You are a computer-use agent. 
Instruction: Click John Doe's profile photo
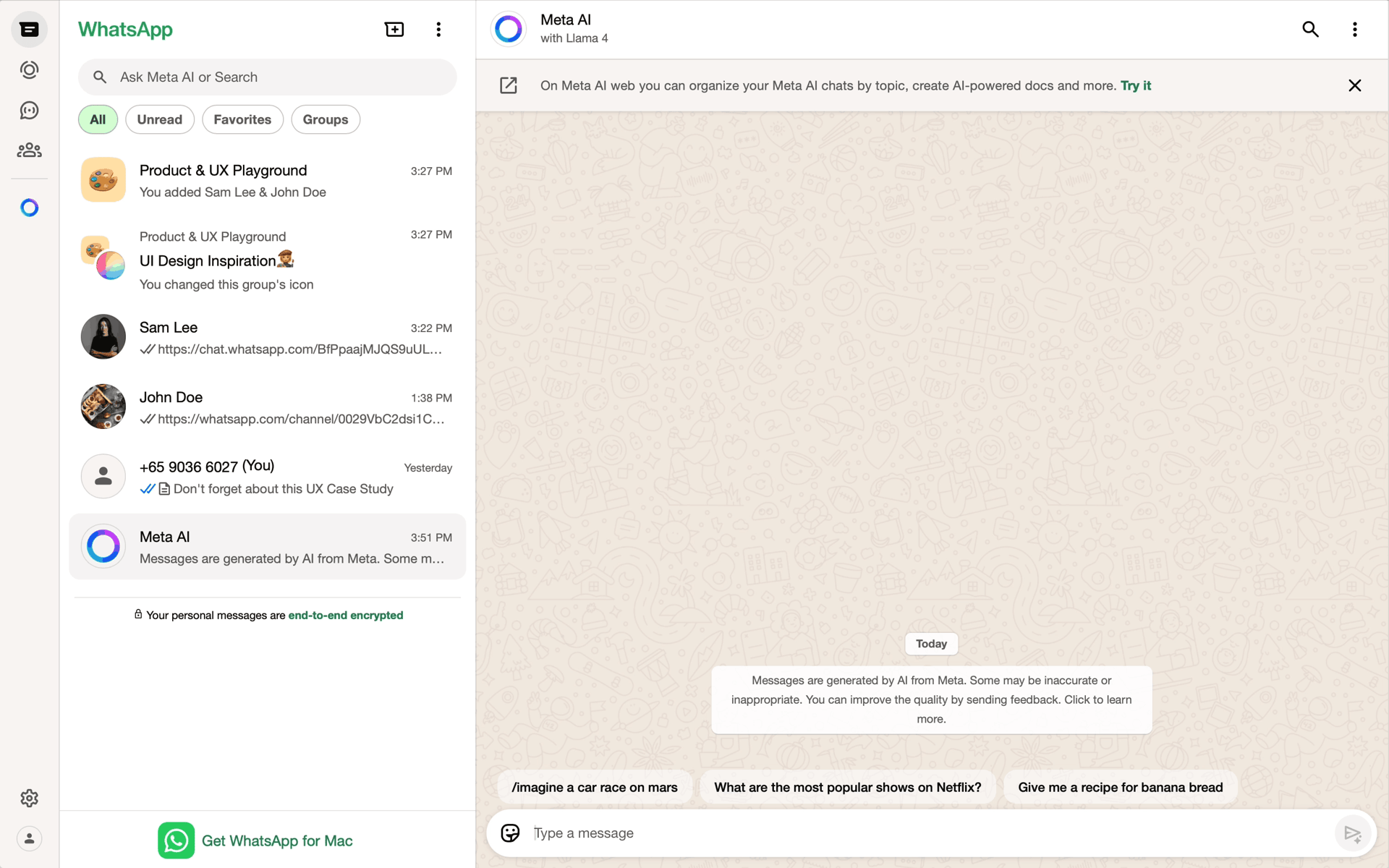click(x=103, y=407)
